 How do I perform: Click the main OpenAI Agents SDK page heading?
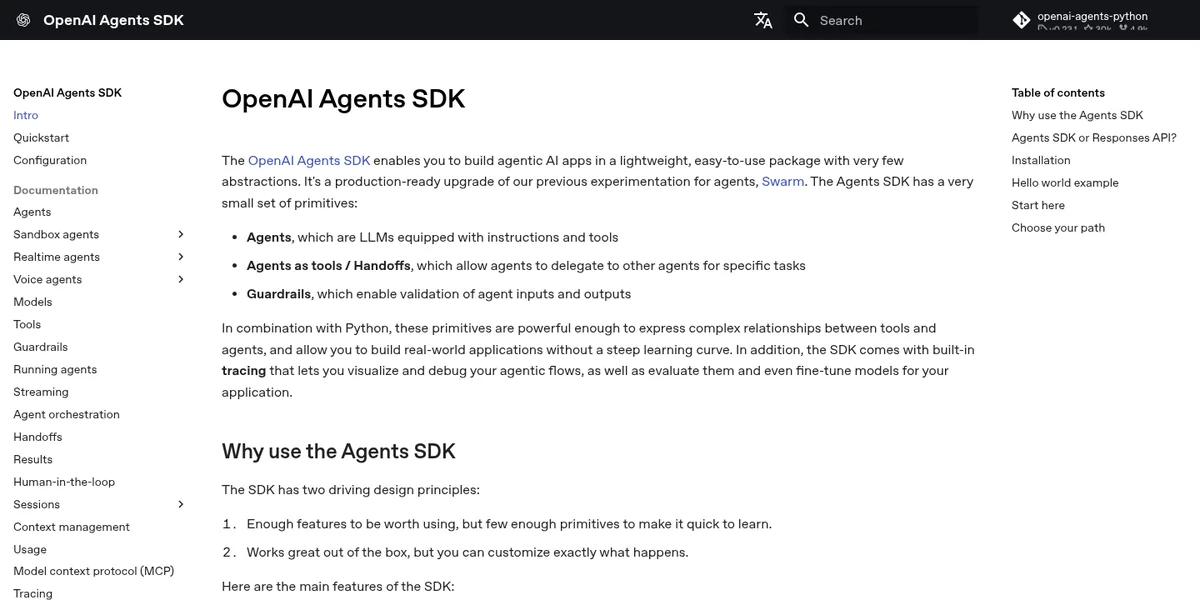point(343,99)
